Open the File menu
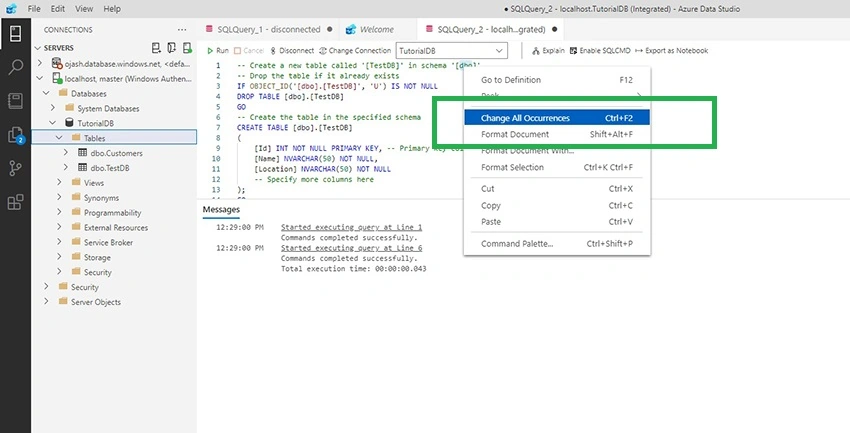Viewport: 850px width, 433px height. tap(34, 9)
